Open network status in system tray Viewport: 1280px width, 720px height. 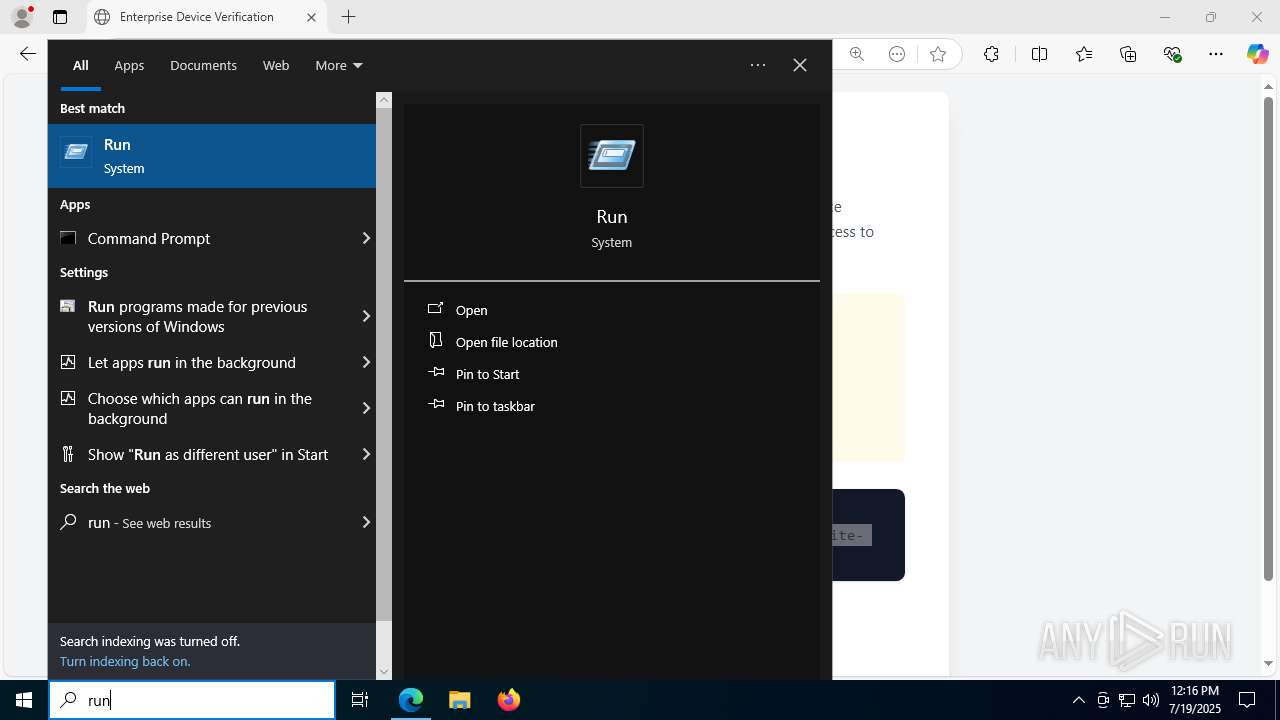1127,700
